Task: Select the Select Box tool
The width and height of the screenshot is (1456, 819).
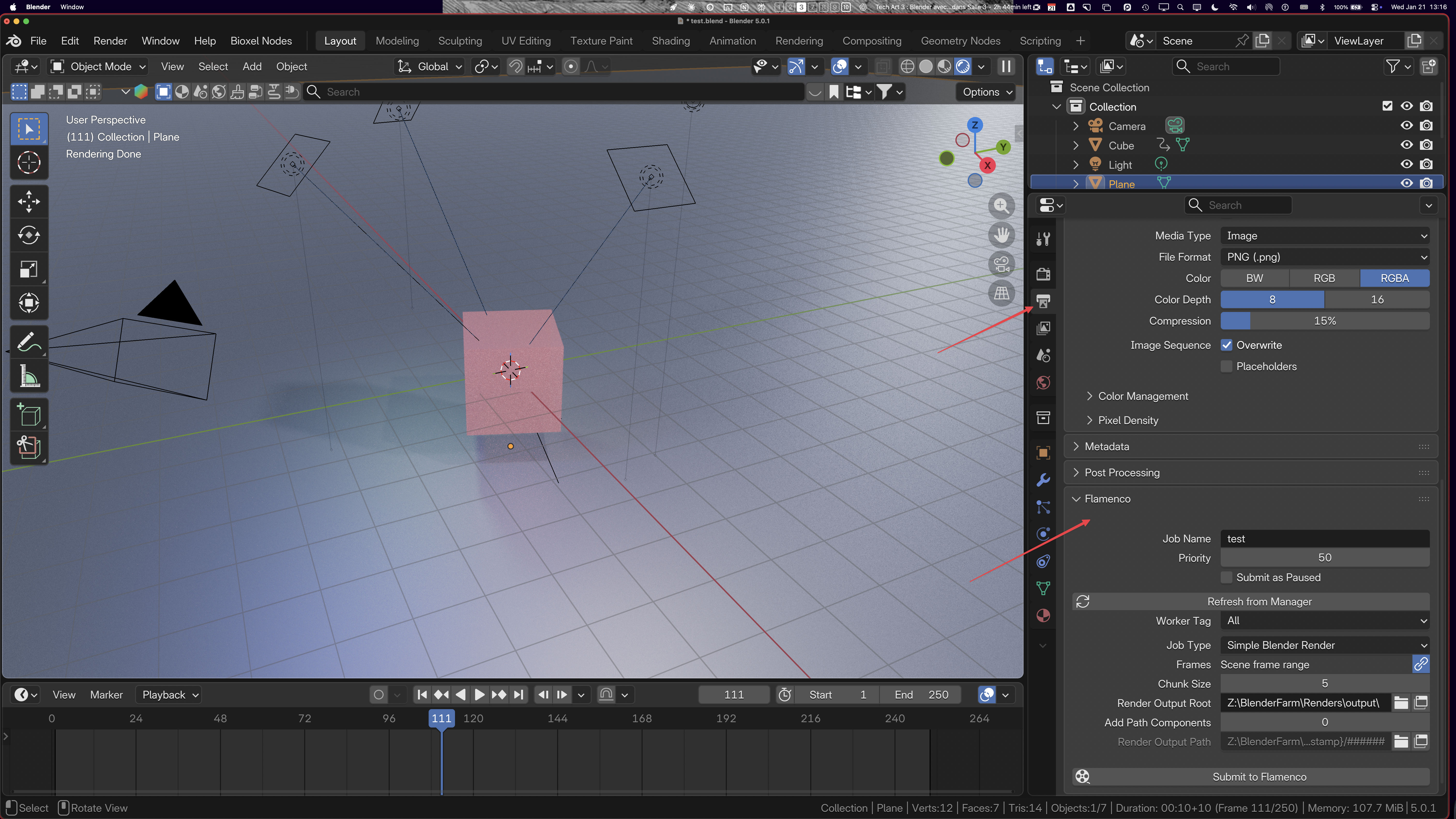Action: [29, 129]
